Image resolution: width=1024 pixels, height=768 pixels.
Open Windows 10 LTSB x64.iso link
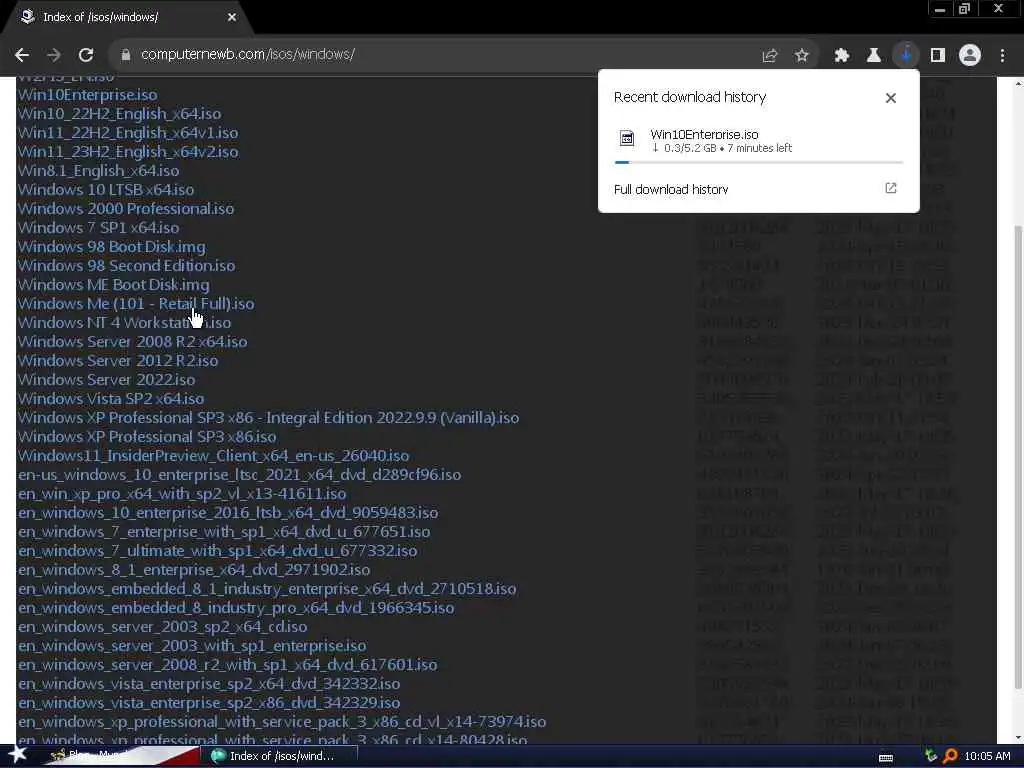(x=106, y=189)
